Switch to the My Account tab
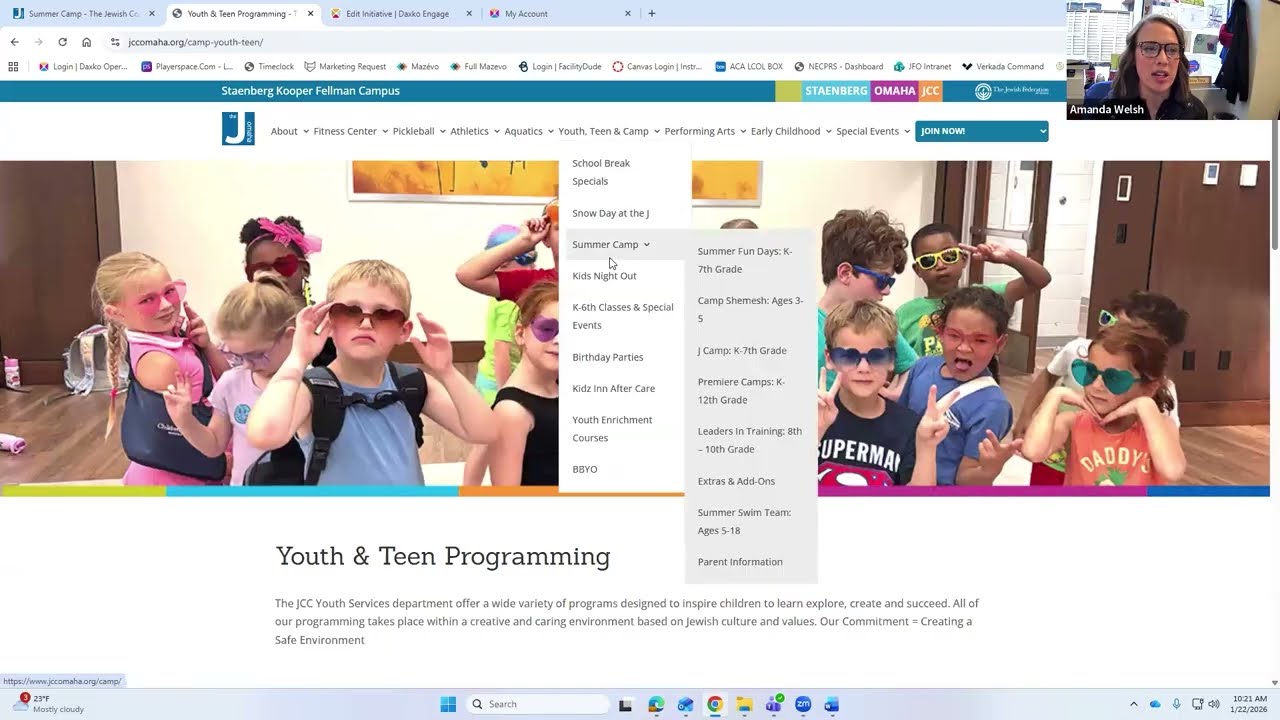 click(x=560, y=14)
